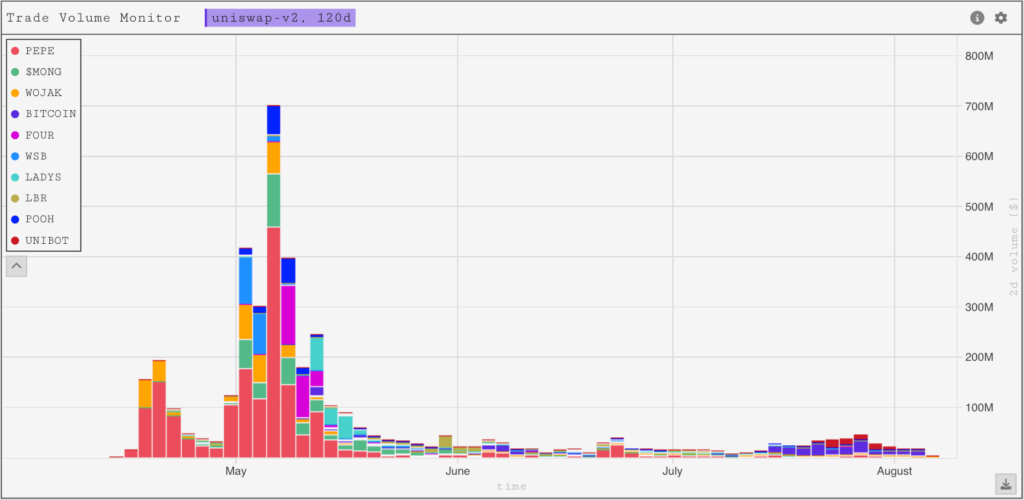The image size is (1024, 500).
Task: Click the Trade Volume Monitor title
Action: tap(94, 18)
